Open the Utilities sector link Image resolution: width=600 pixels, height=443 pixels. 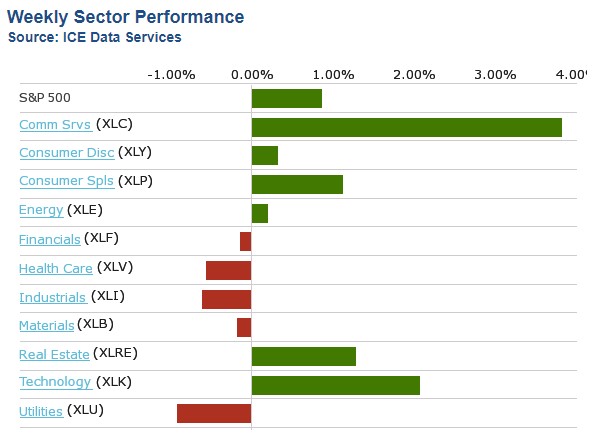coord(41,411)
